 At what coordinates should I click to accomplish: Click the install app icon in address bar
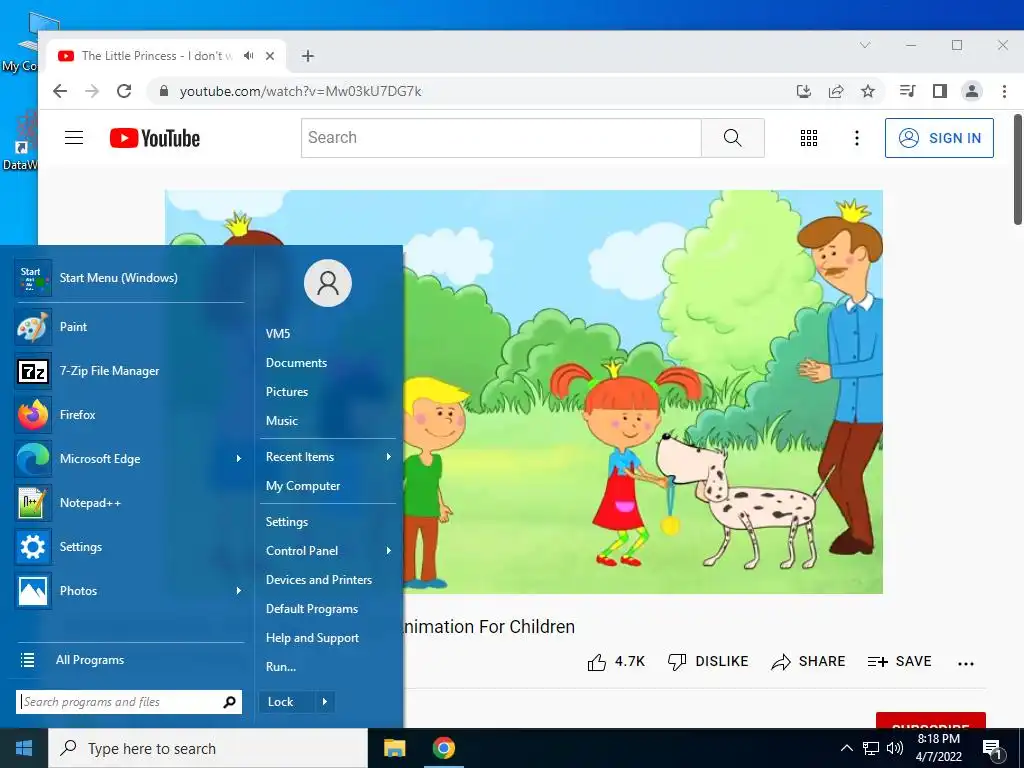coord(804,91)
